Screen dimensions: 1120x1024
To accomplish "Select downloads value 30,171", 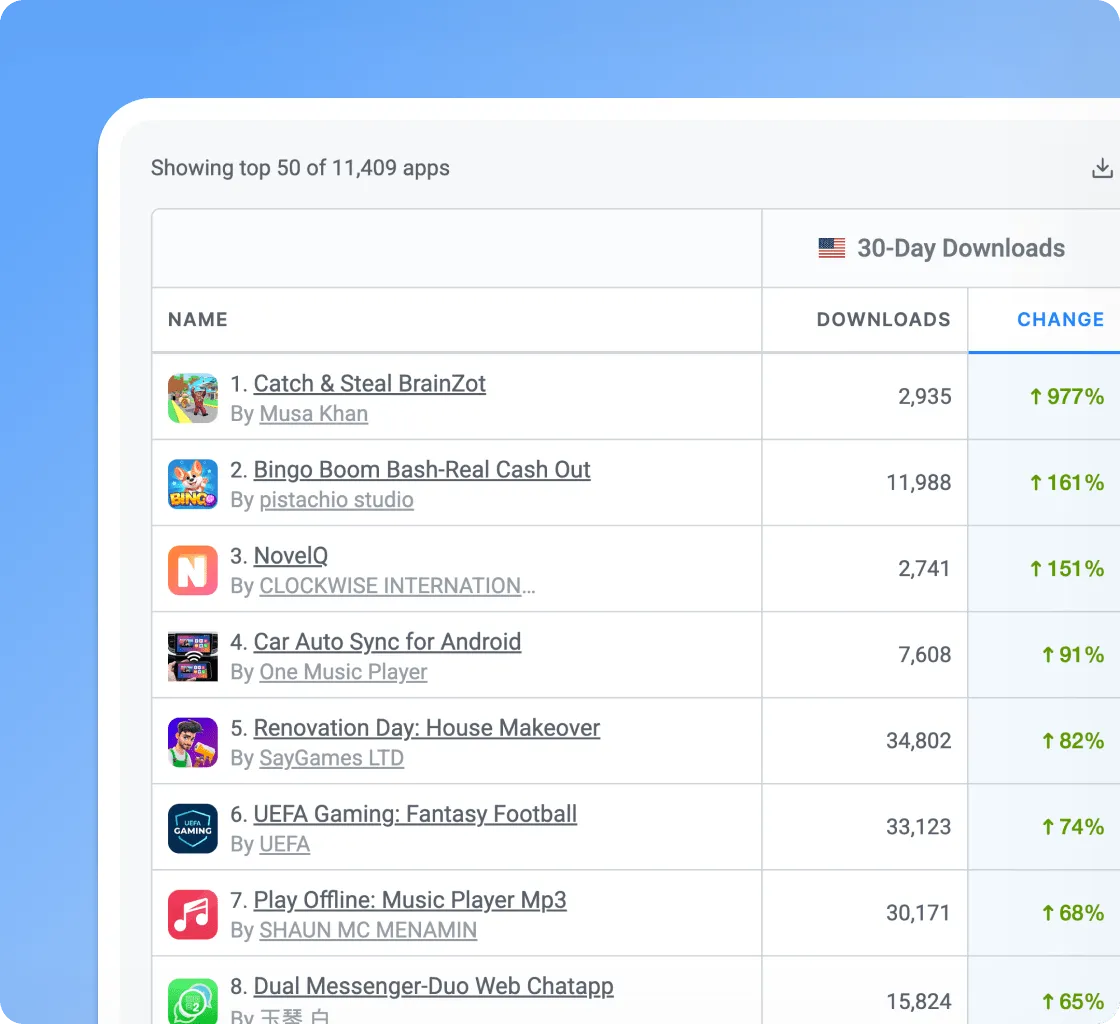I will click(x=919, y=913).
